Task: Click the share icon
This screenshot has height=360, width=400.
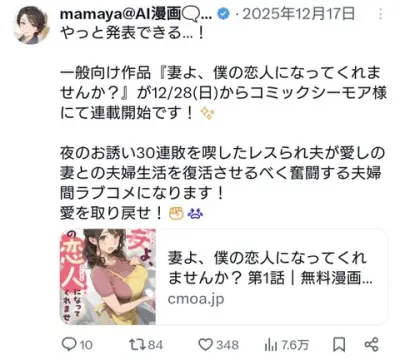Action: coord(371,344)
